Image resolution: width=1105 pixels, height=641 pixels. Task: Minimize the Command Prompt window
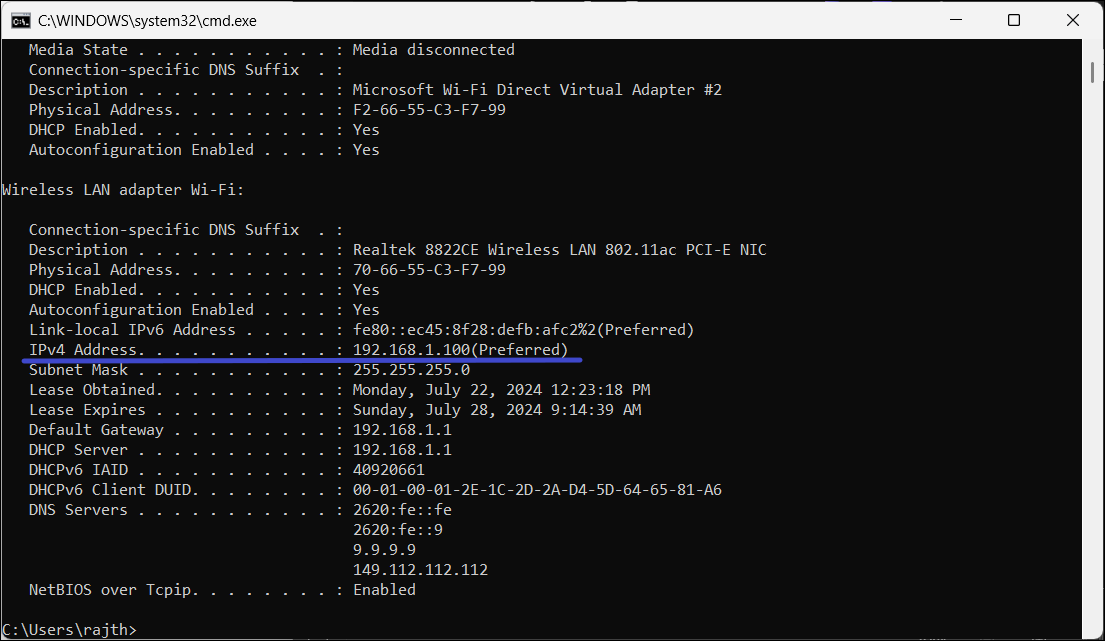(956, 20)
